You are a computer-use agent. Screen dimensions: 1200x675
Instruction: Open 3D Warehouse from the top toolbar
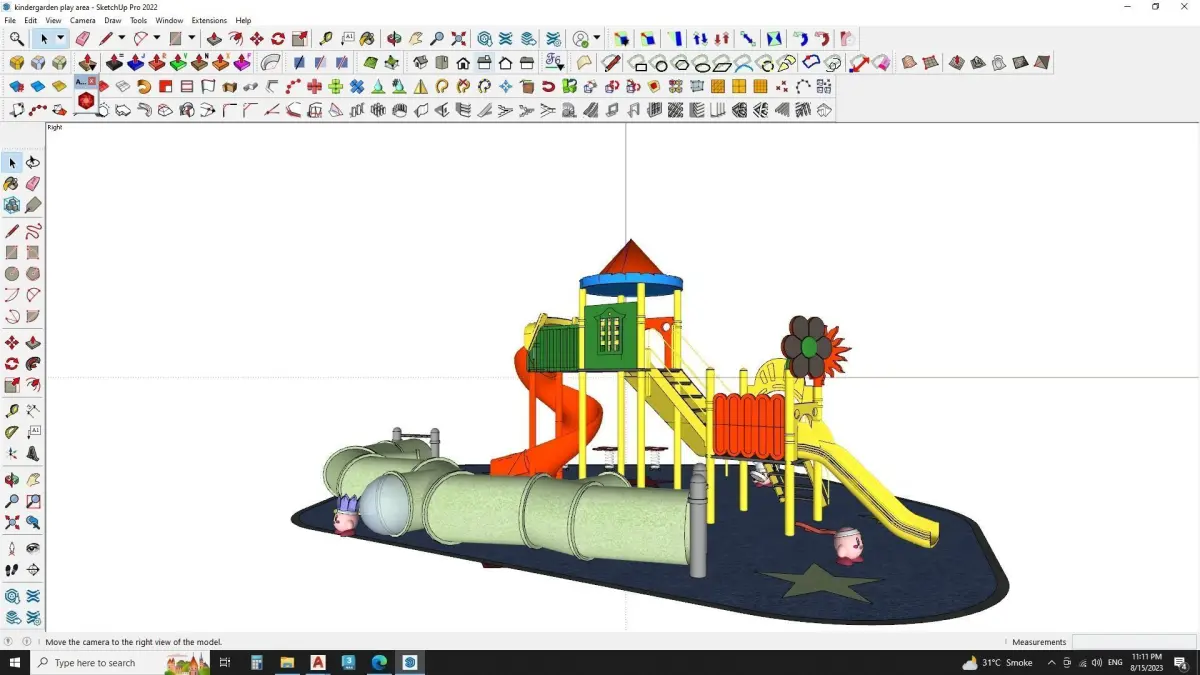pos(484,39)
